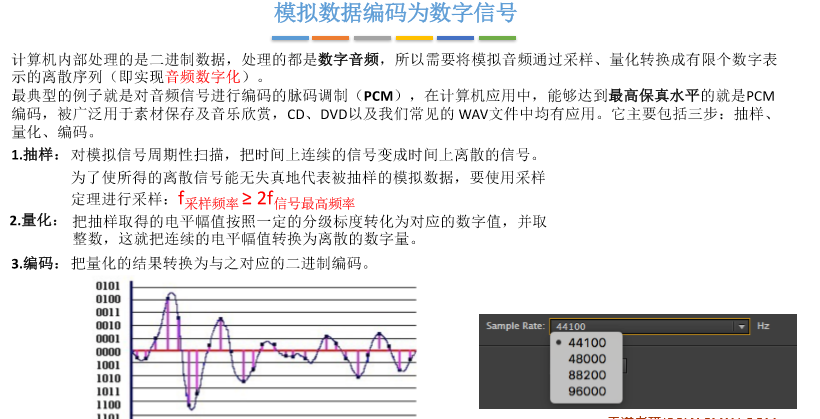Choose 88200 from the sample rate list

587,376
